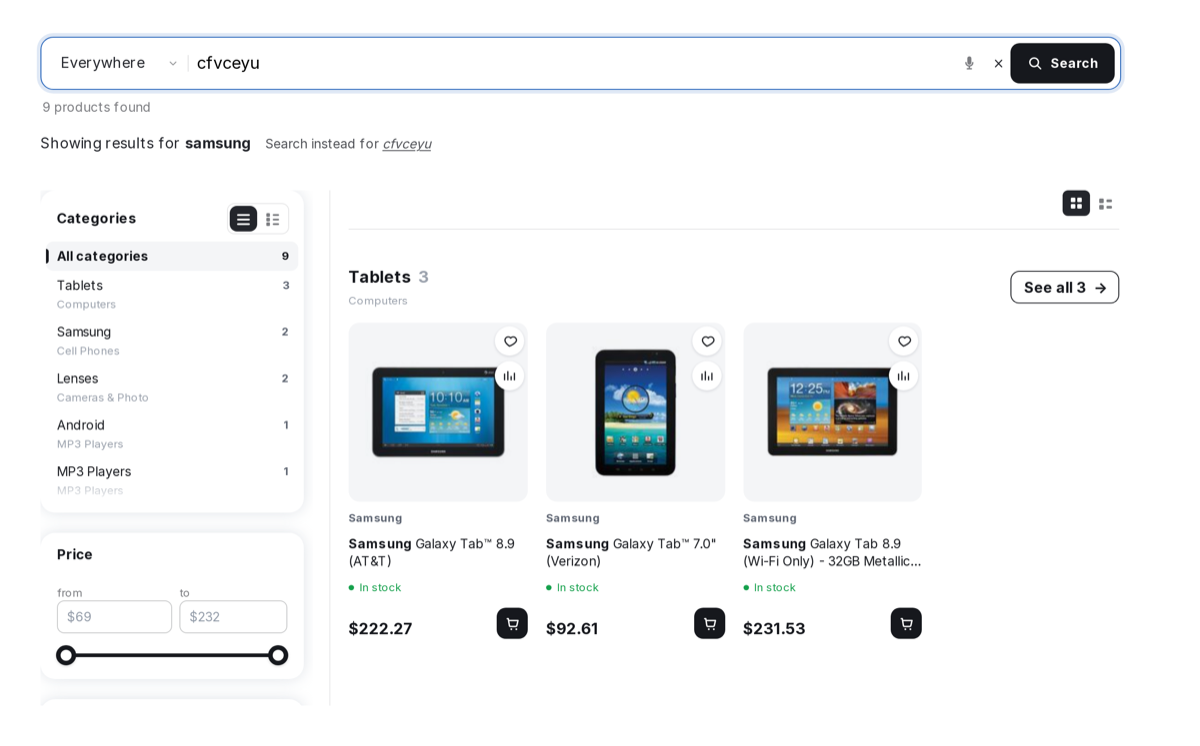Add Galaxy Tab 7.0 Verizon to cart
The width and height of the screenshot is (1200, 746).
709,624
